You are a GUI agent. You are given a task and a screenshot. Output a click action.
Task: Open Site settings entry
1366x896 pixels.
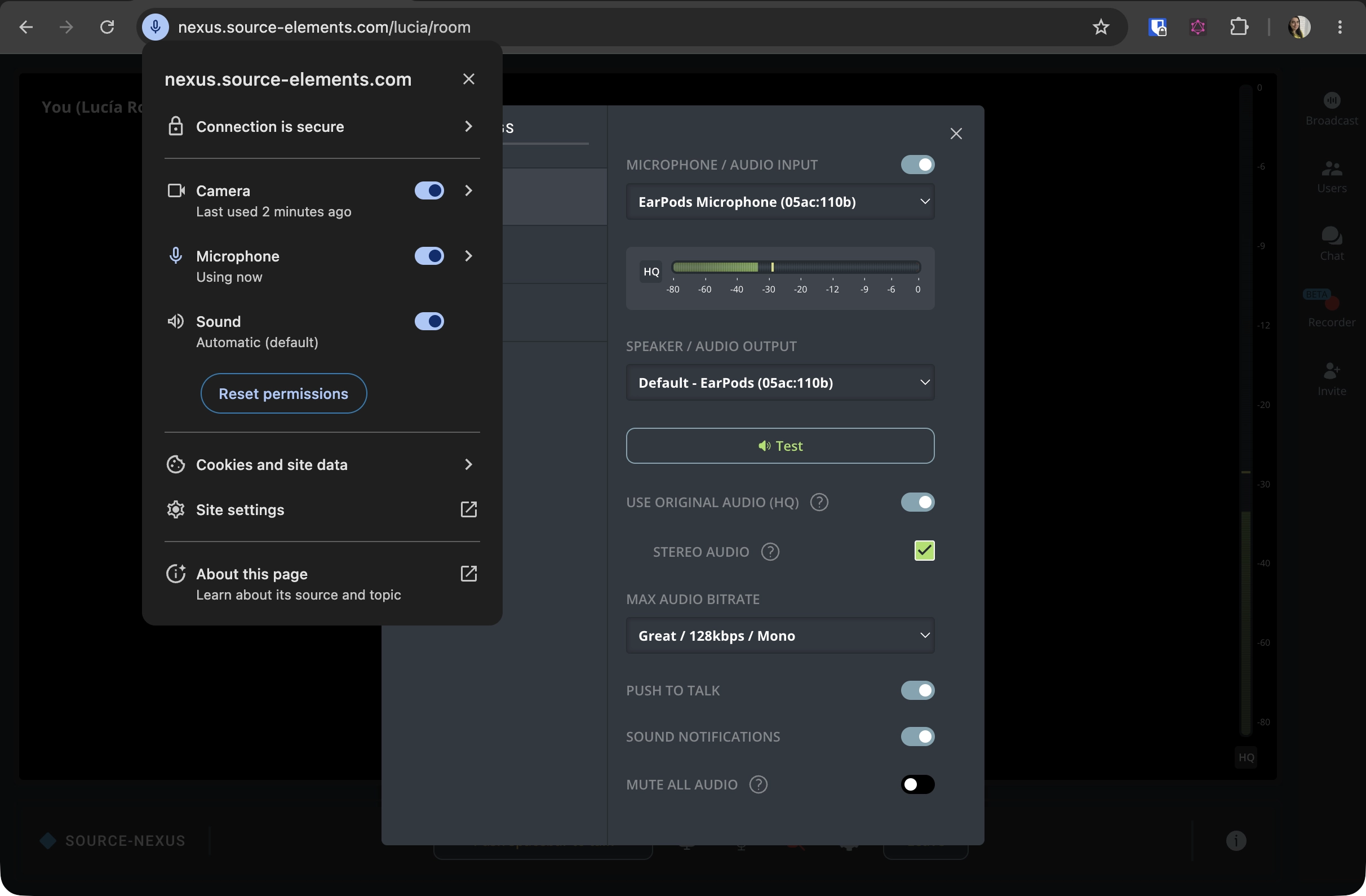322,509
